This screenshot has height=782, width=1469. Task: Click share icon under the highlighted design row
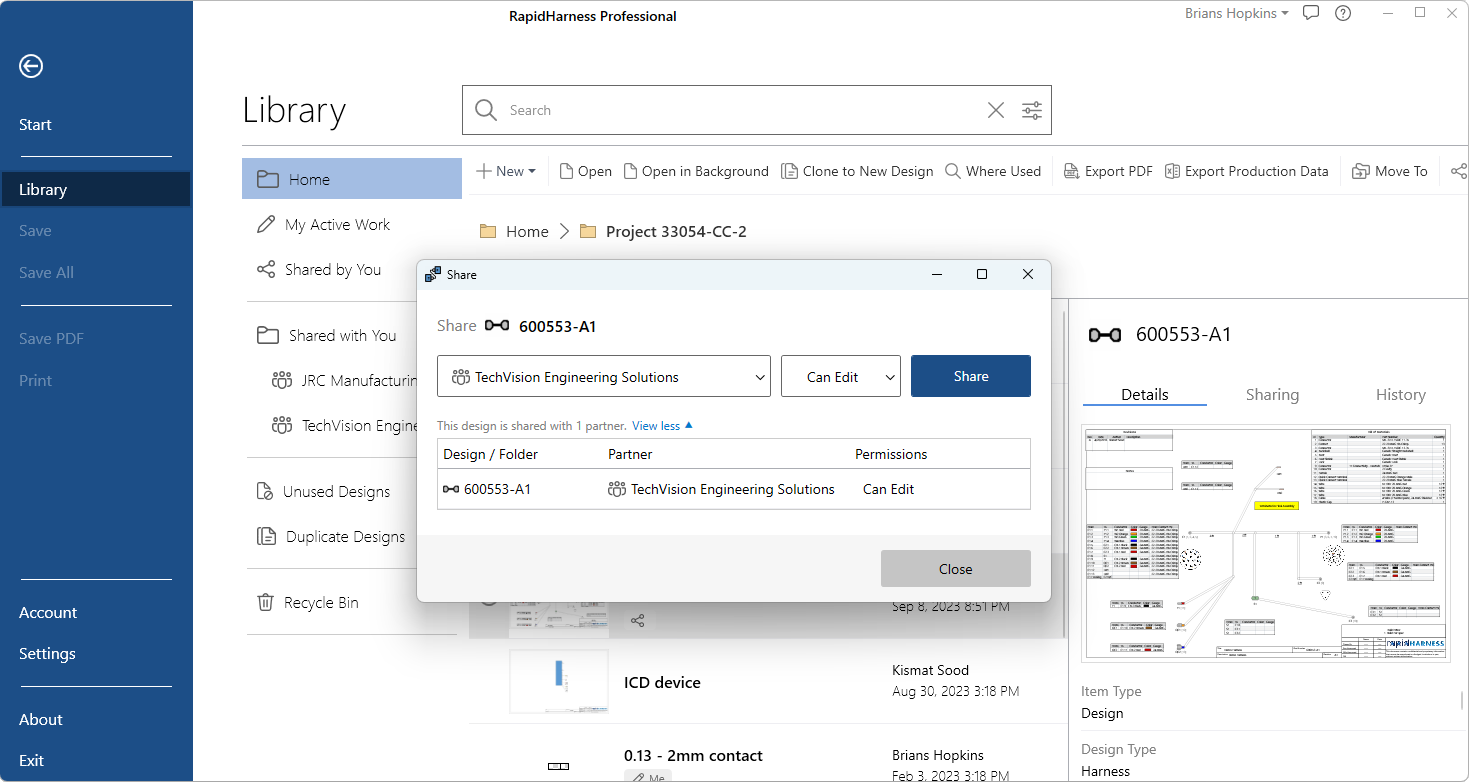tap(637, 621)
